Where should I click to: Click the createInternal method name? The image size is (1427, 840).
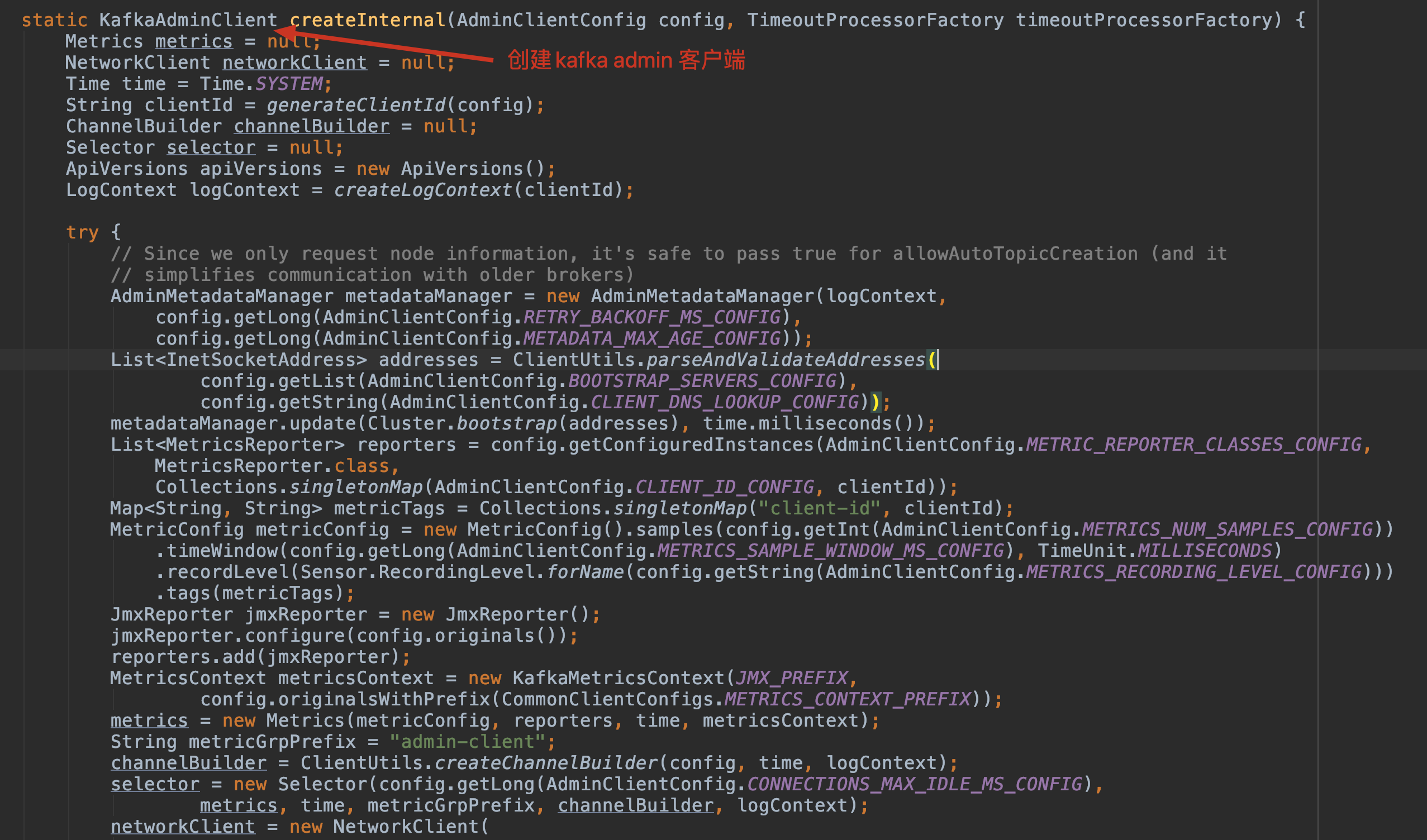368,20
